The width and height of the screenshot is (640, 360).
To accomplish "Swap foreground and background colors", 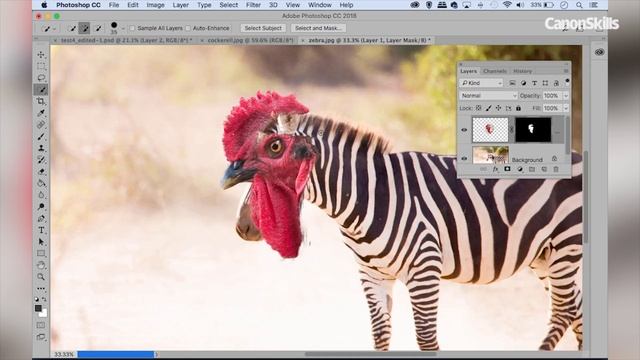I will 44,299.
